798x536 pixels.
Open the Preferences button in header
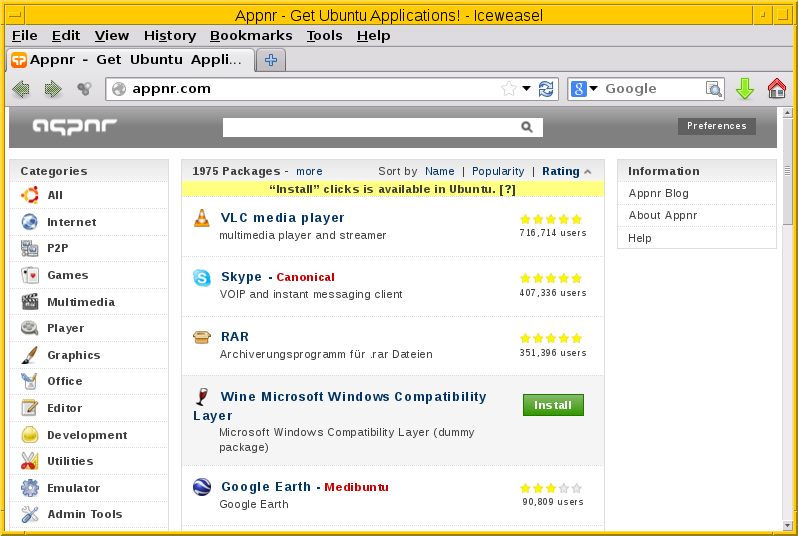[x=716, y=126]
